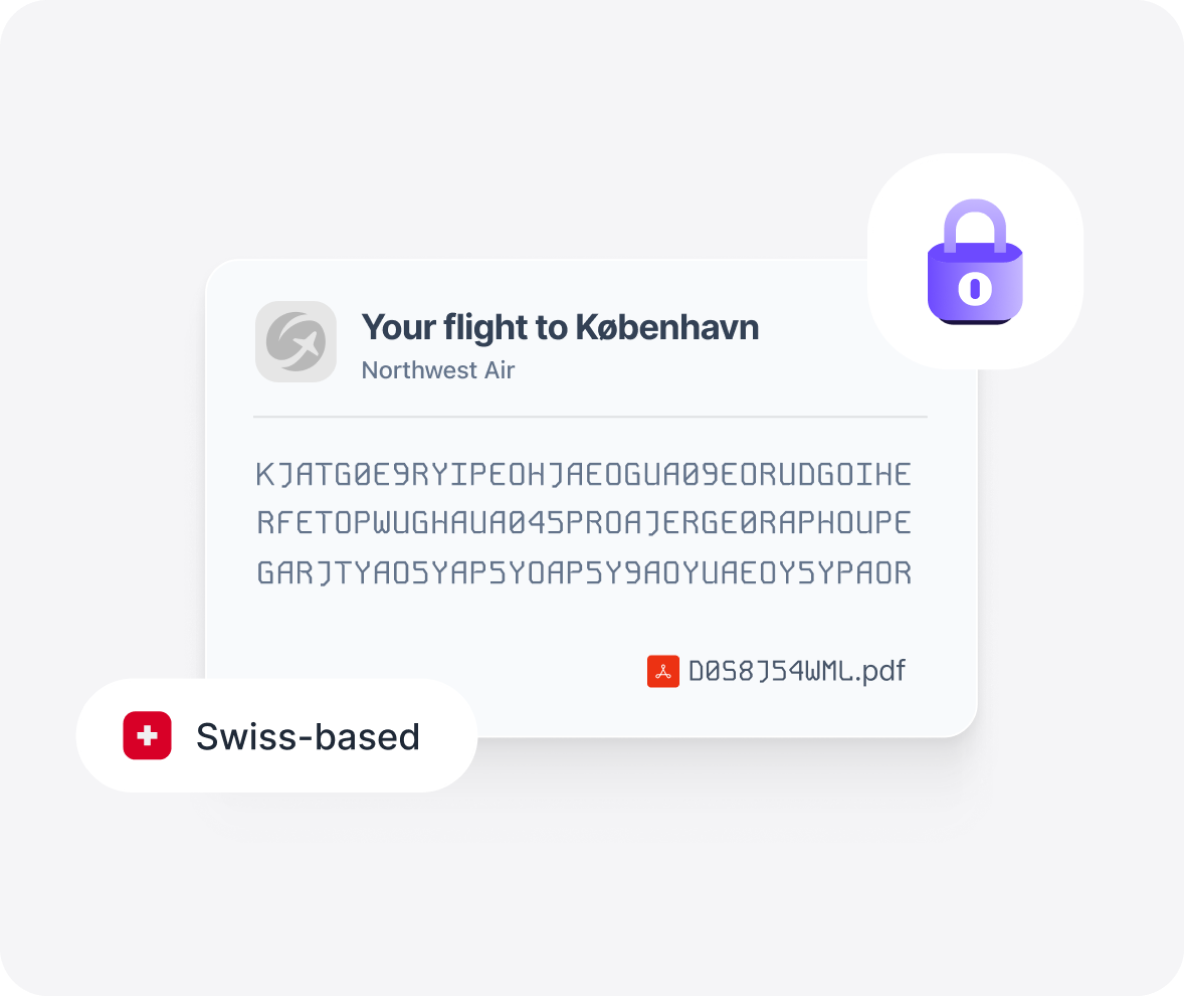Click the encrypted line starting with RFETOPWUGH
1184x996 pixels.
pyautogui.click(x=584, y=523)
